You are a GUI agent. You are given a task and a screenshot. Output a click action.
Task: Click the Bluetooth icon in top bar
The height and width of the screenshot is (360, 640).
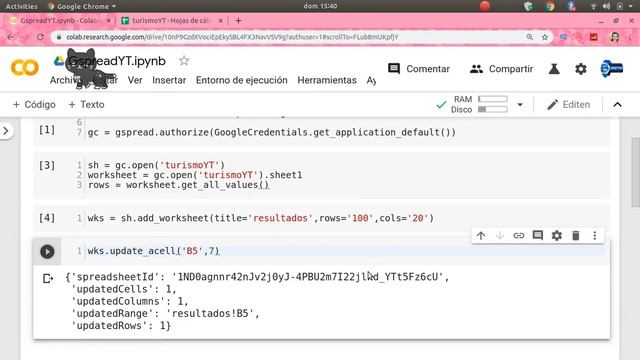(571, 6)
